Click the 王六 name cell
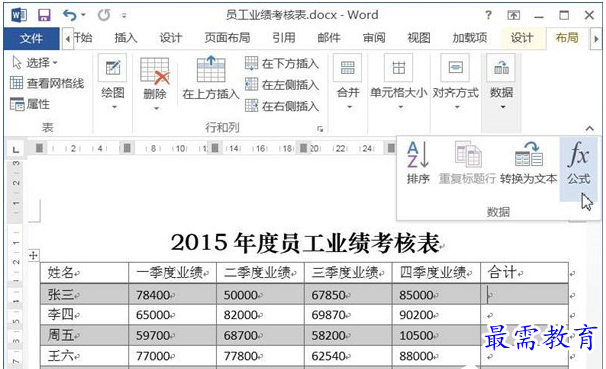Viewport: 606px width, 369px height. click(x=84, y=355)
